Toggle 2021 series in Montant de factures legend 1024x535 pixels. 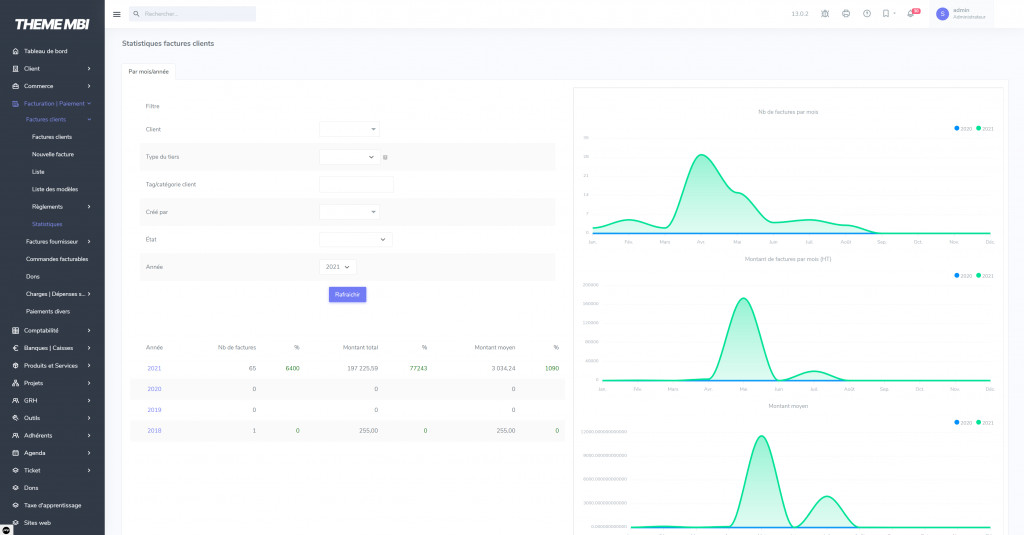[984, 275]
